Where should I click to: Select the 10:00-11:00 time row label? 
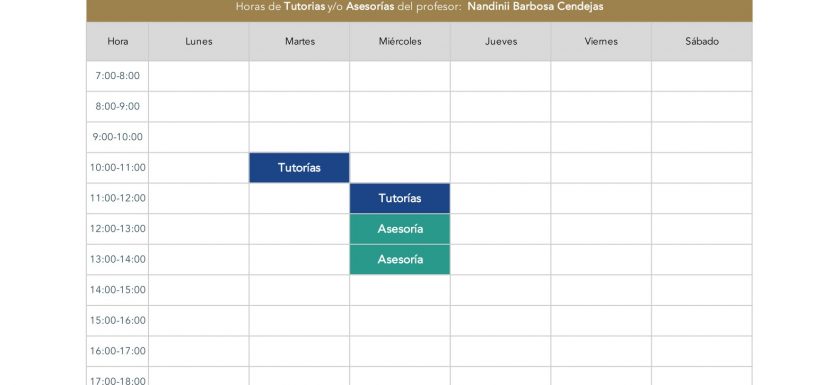tap(117, 168)
